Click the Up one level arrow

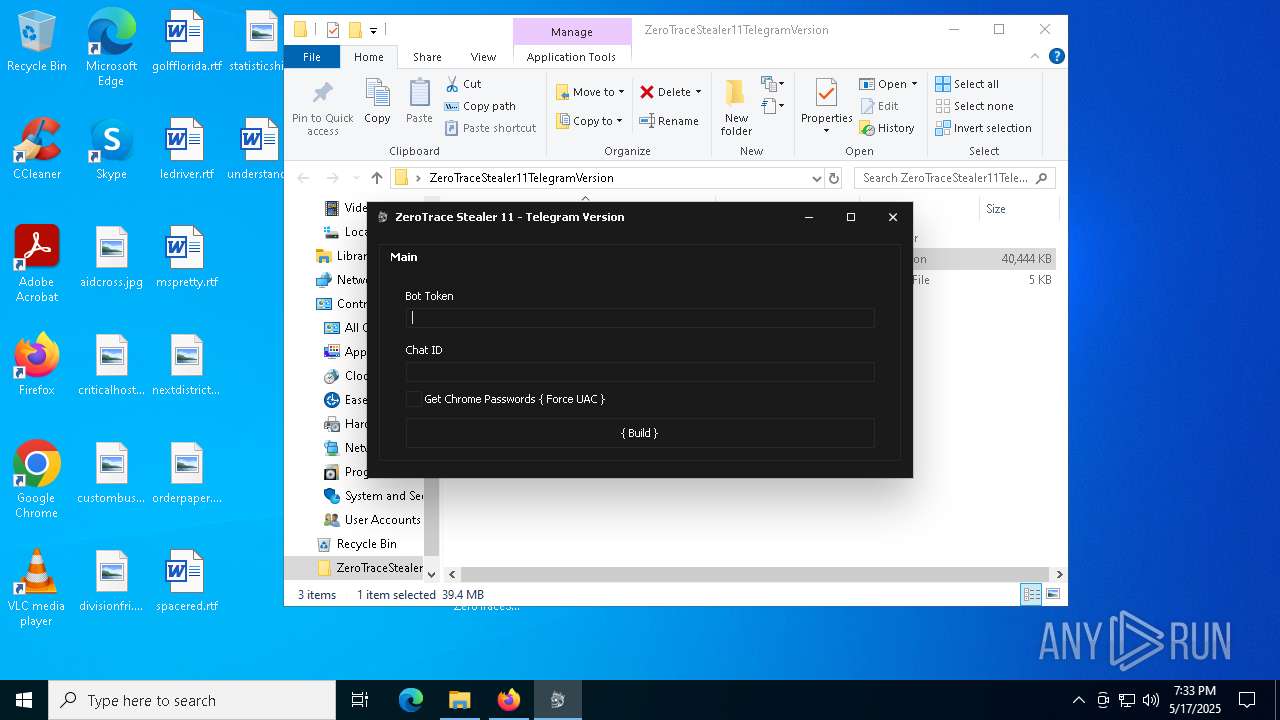pos(376,178)
